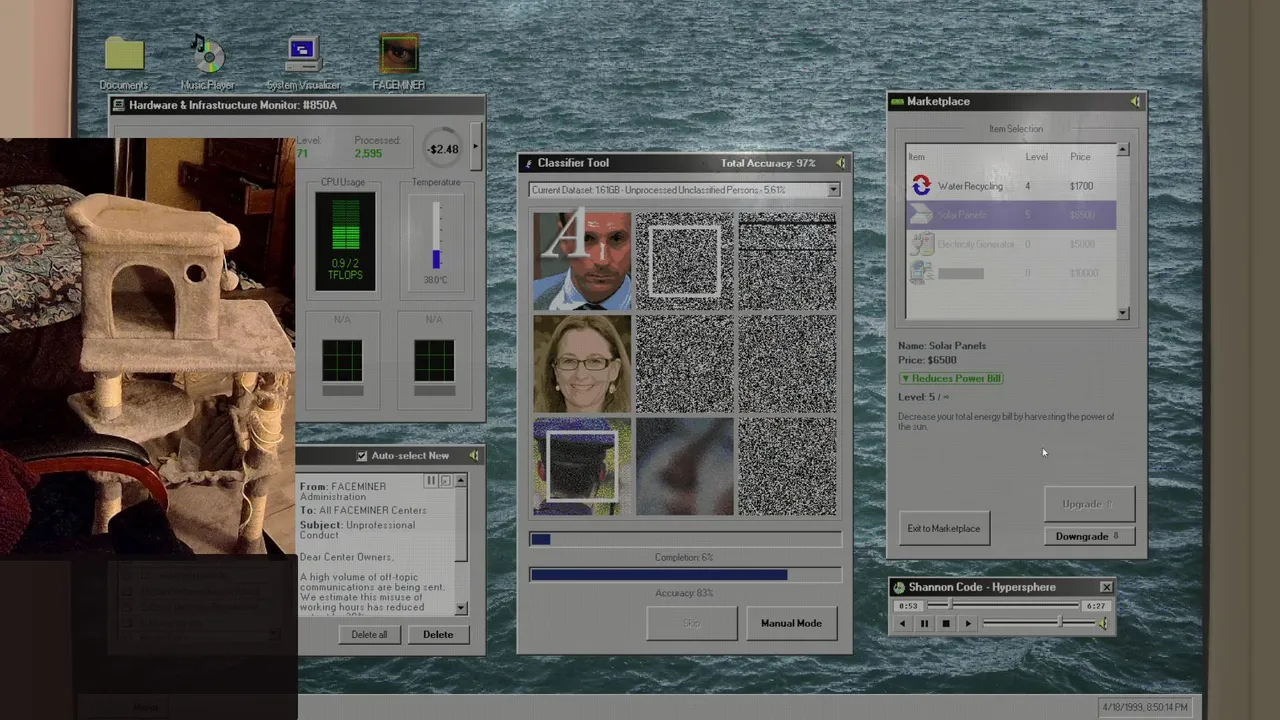Click the Total Accuracy 97% label

(x=768, y=163)
